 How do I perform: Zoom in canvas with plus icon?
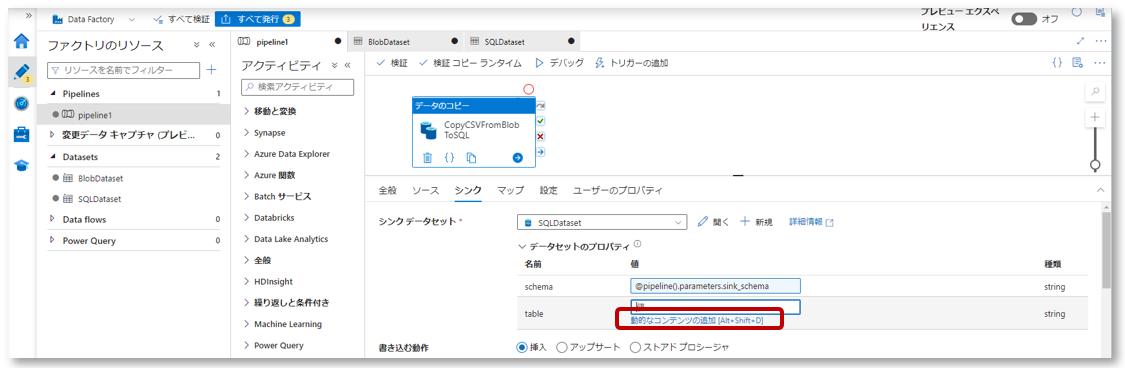pos(1096,117)
